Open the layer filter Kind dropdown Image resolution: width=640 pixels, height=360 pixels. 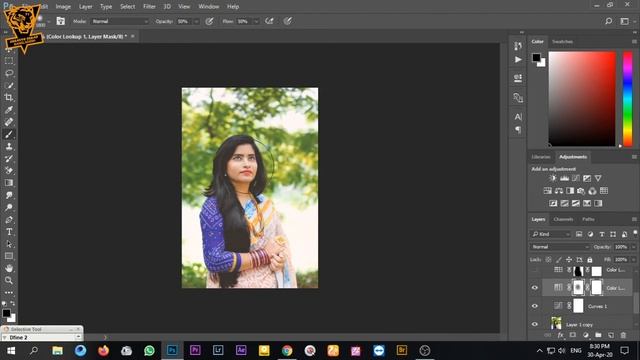pos(550,234)
